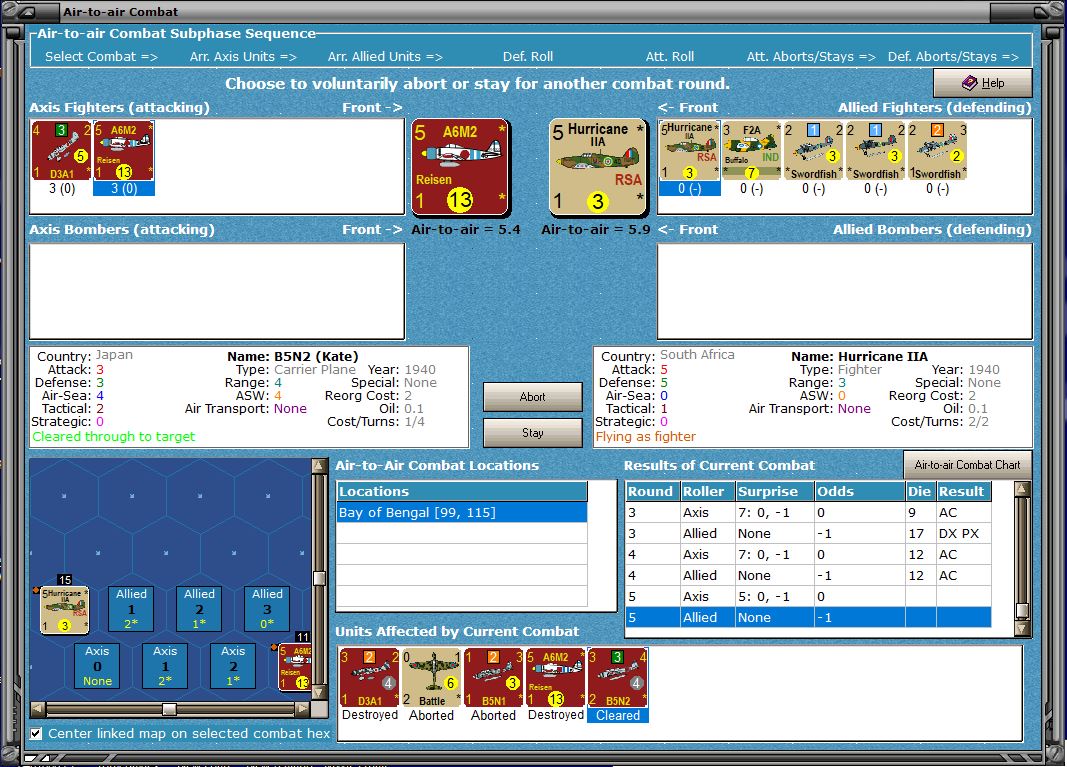Viewport: 1067px width, 767px height.
Task: Click the Allied 2 track box on map
Action: coord(199,608)
